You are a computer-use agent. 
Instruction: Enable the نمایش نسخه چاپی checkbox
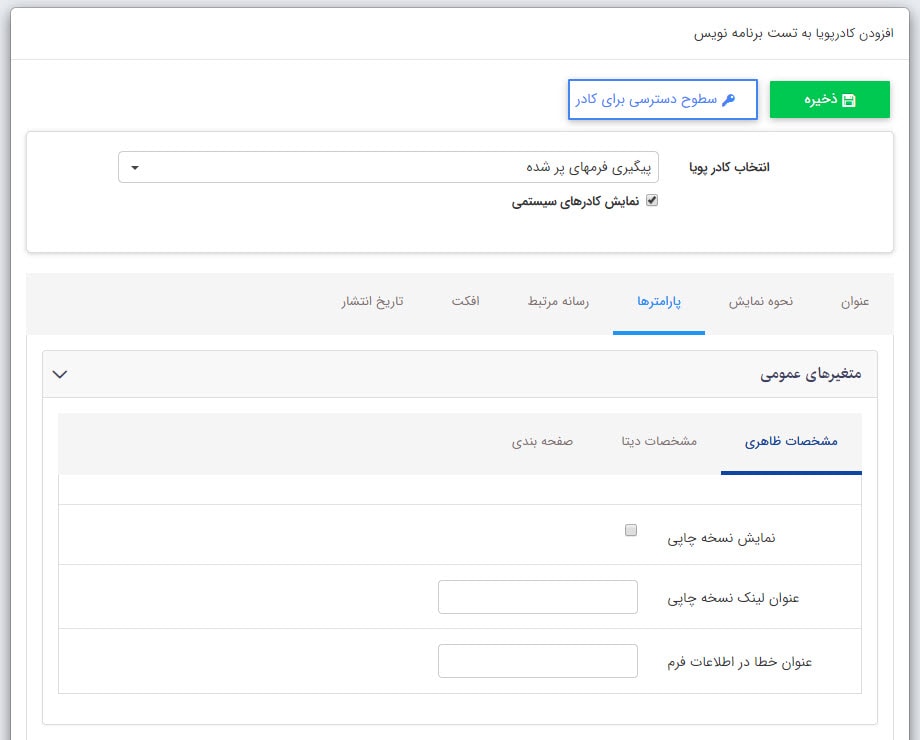click(x=631, y=530)
